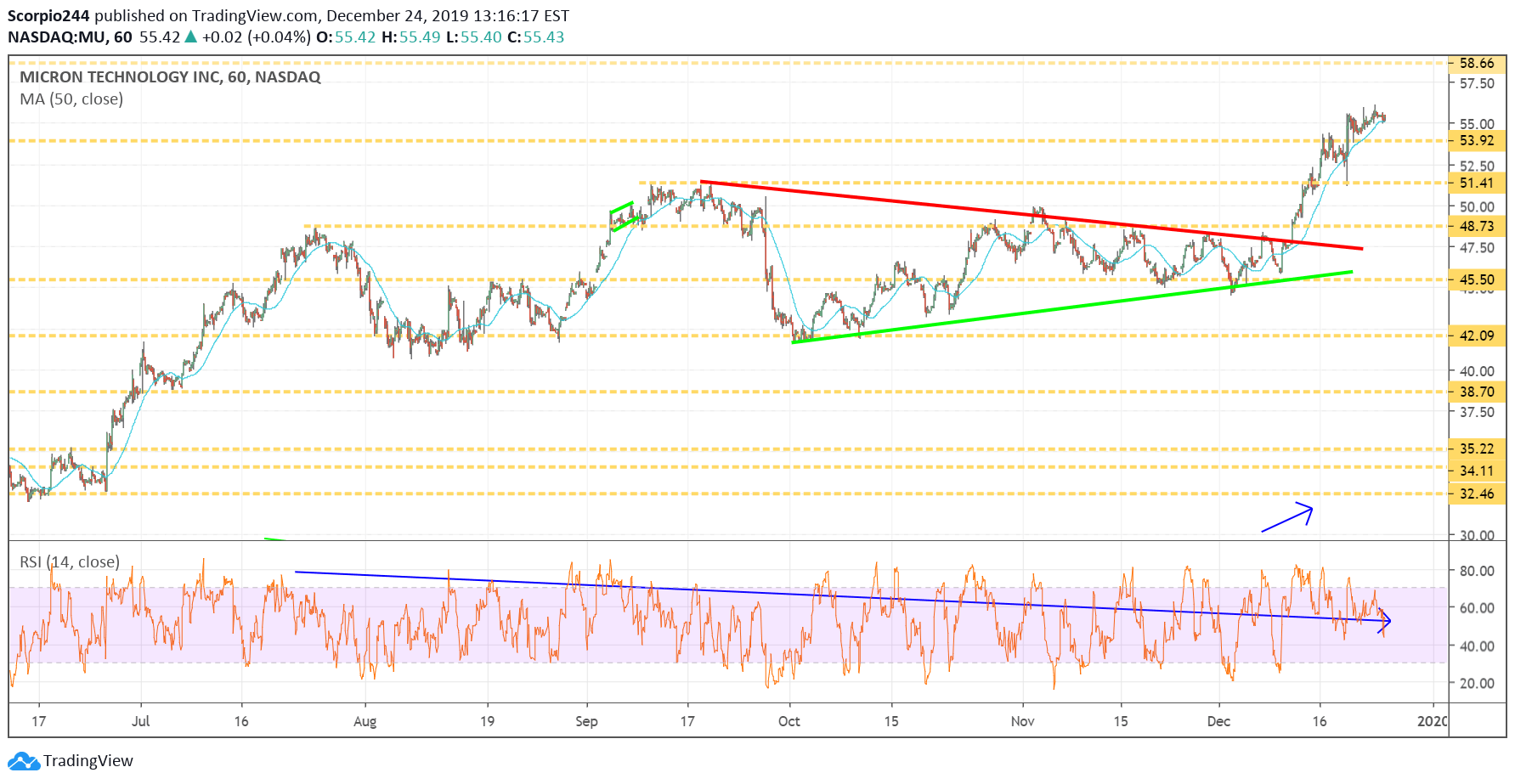Click the NASDAQ:MU, 60 symbol header

coord(70,37)
